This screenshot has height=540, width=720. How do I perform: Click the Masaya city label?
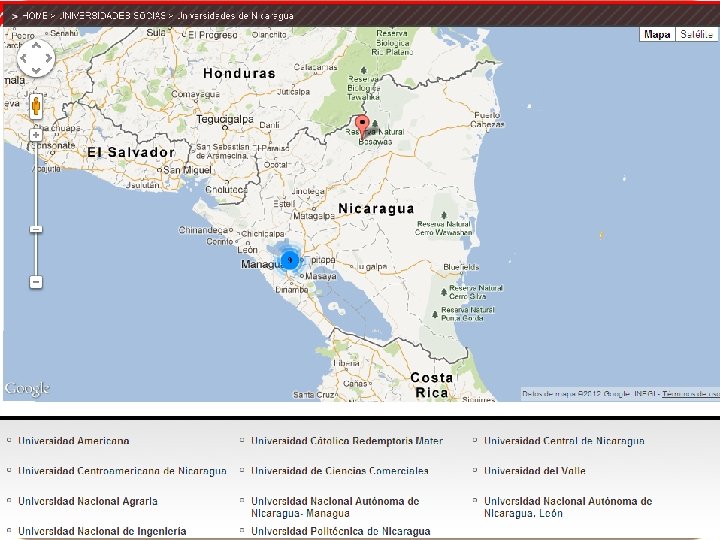(x=321, y=276)
